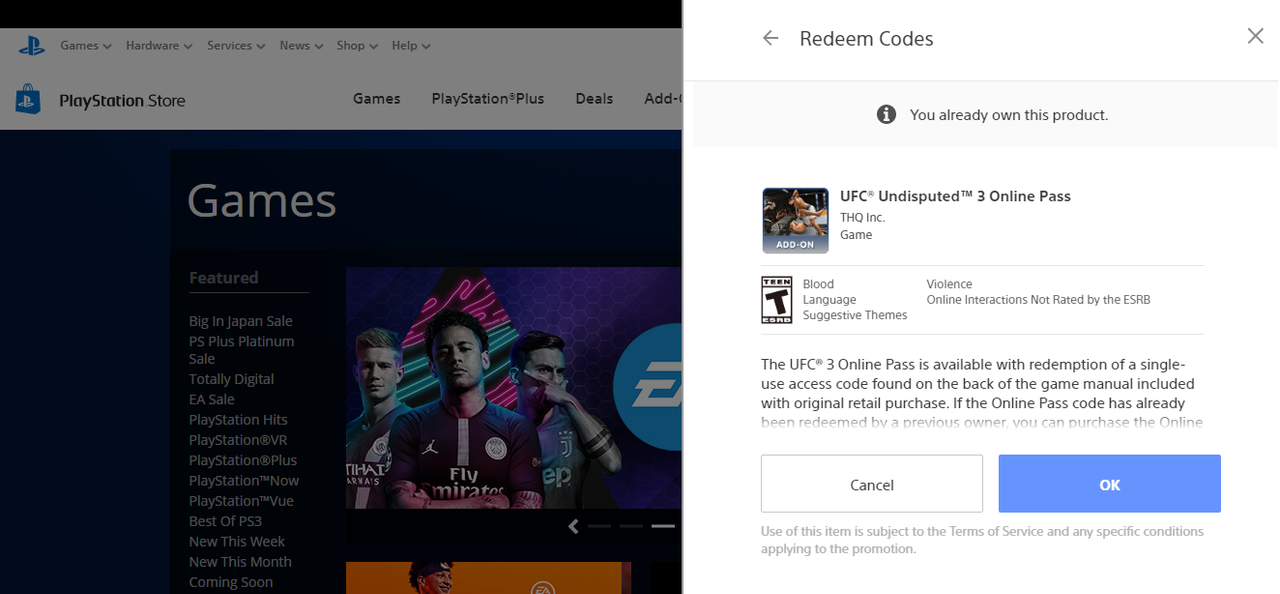Open the PlayStation®Plus sidebar link

click(x=243, y=460)
